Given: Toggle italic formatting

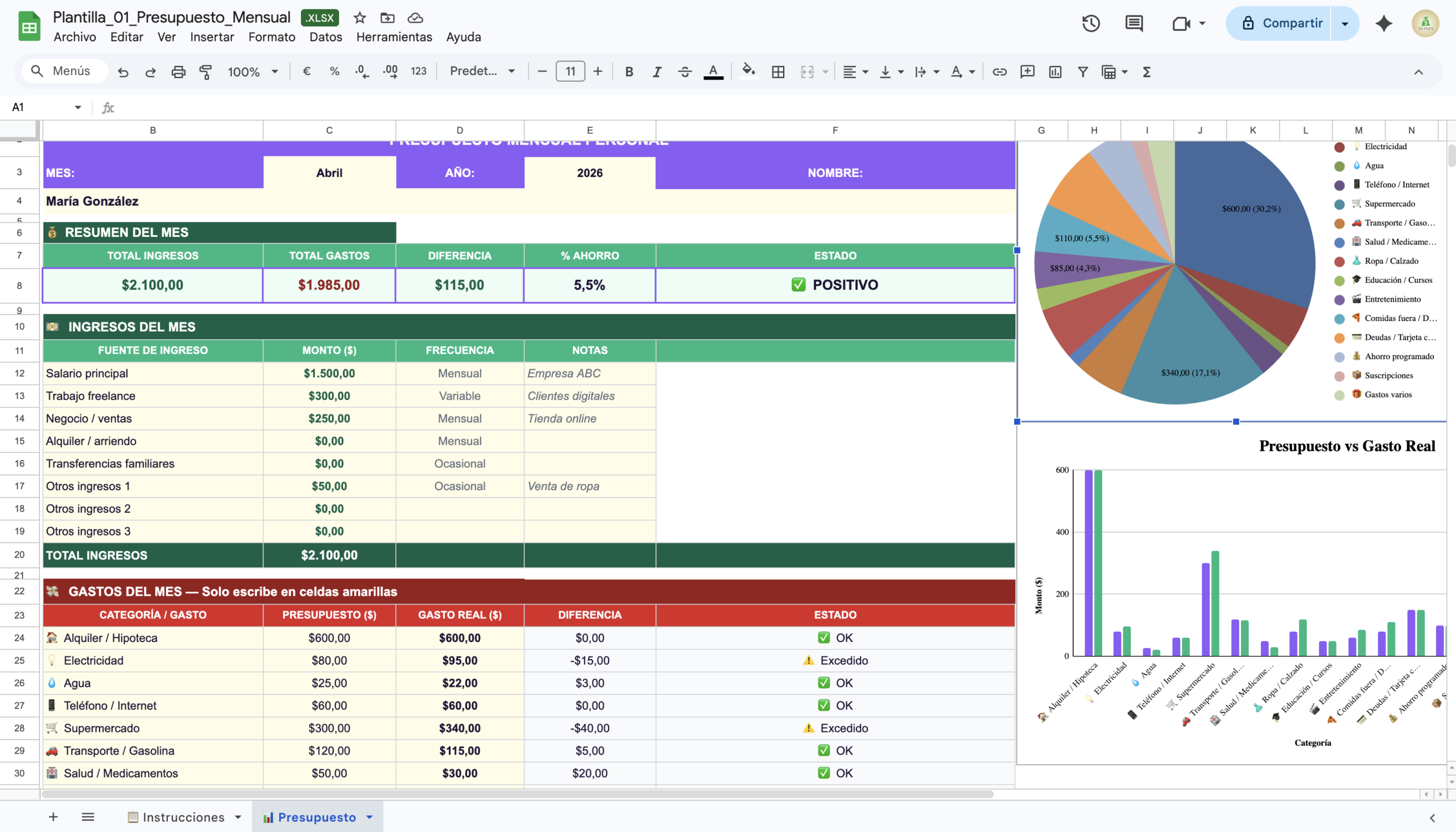Looking at the screenshot, I should coord(657,72).
